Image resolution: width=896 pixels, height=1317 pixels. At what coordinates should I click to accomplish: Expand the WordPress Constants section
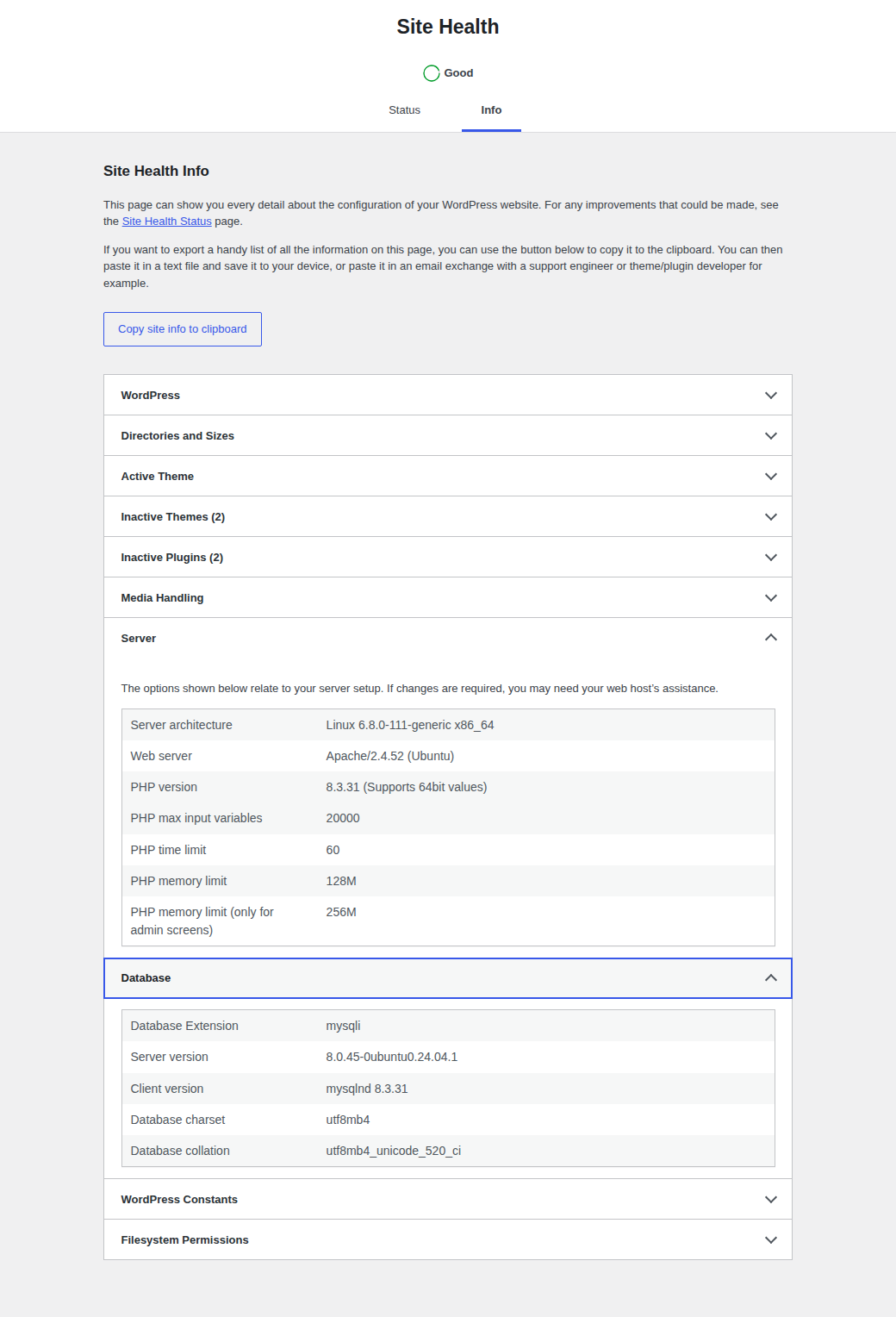448,1200
